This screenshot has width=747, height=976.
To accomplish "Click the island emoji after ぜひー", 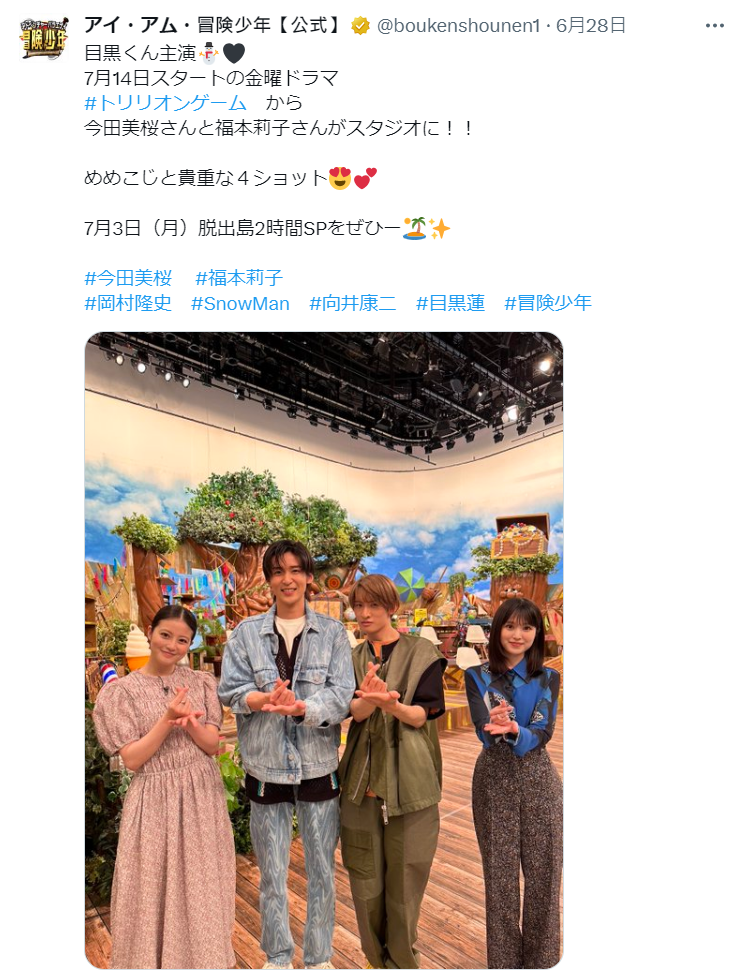I will [415, 228].
